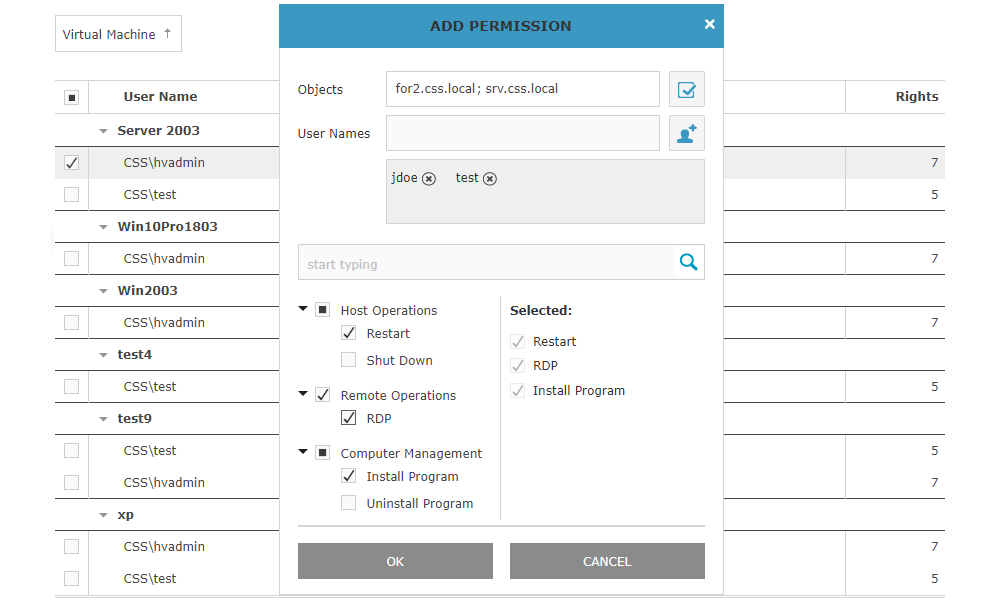Uncheck the Restart permission
The image size is (1000, 600).
coord(348,333)
